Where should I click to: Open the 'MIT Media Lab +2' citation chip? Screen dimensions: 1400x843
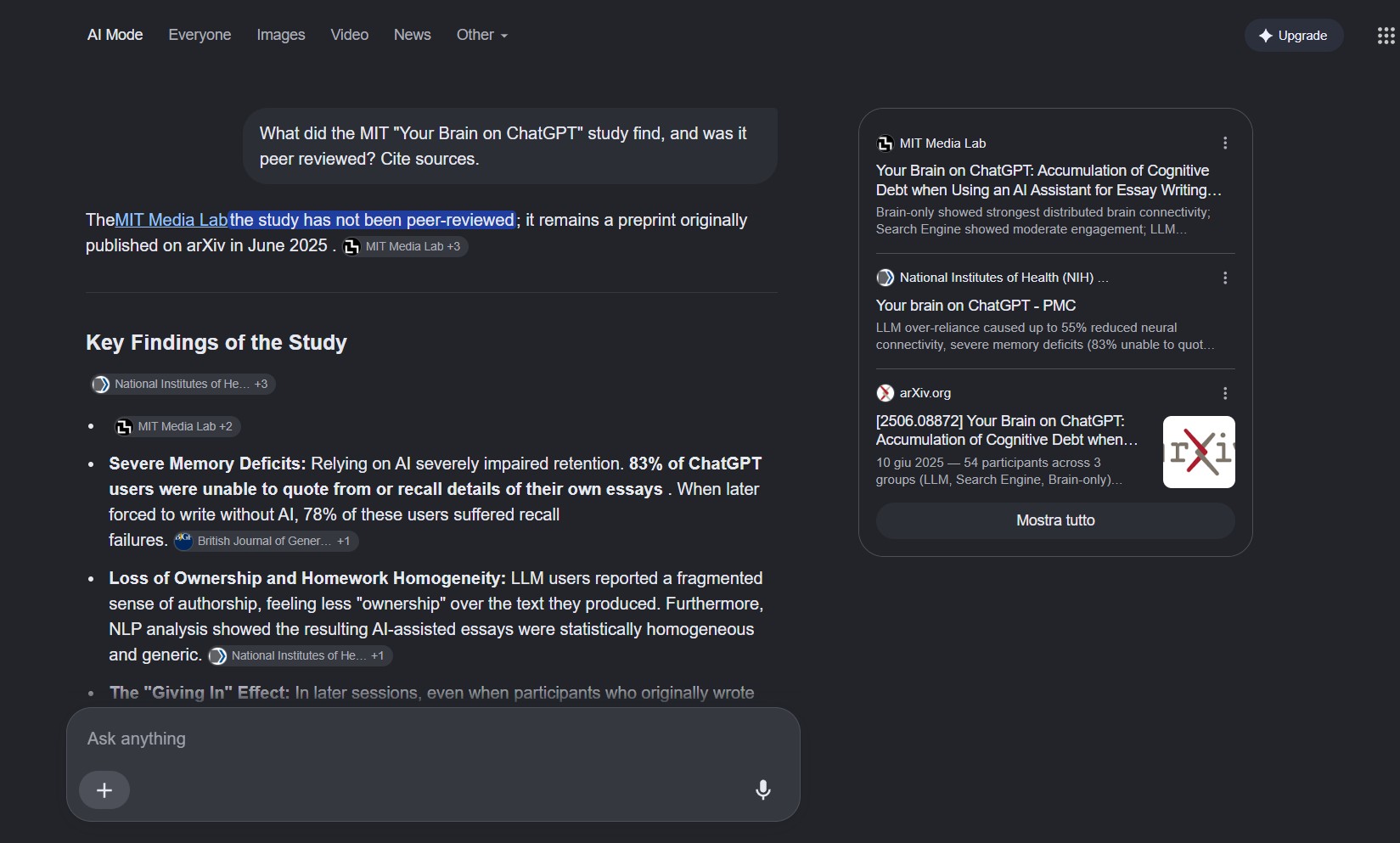coord(177,426)
